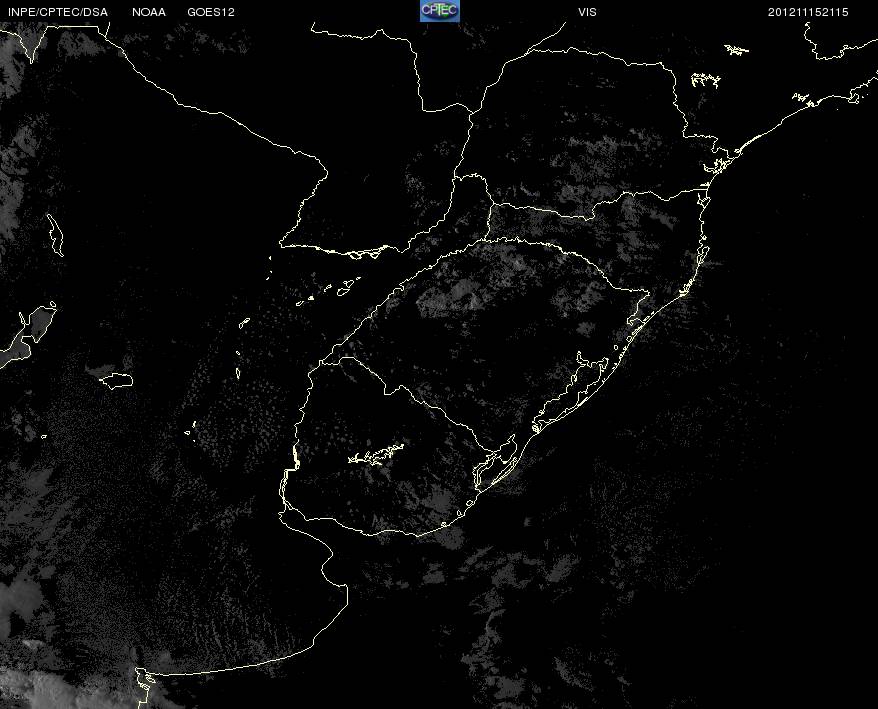
Task: Click the VIS channel label
Action: (x=587, y=12)
